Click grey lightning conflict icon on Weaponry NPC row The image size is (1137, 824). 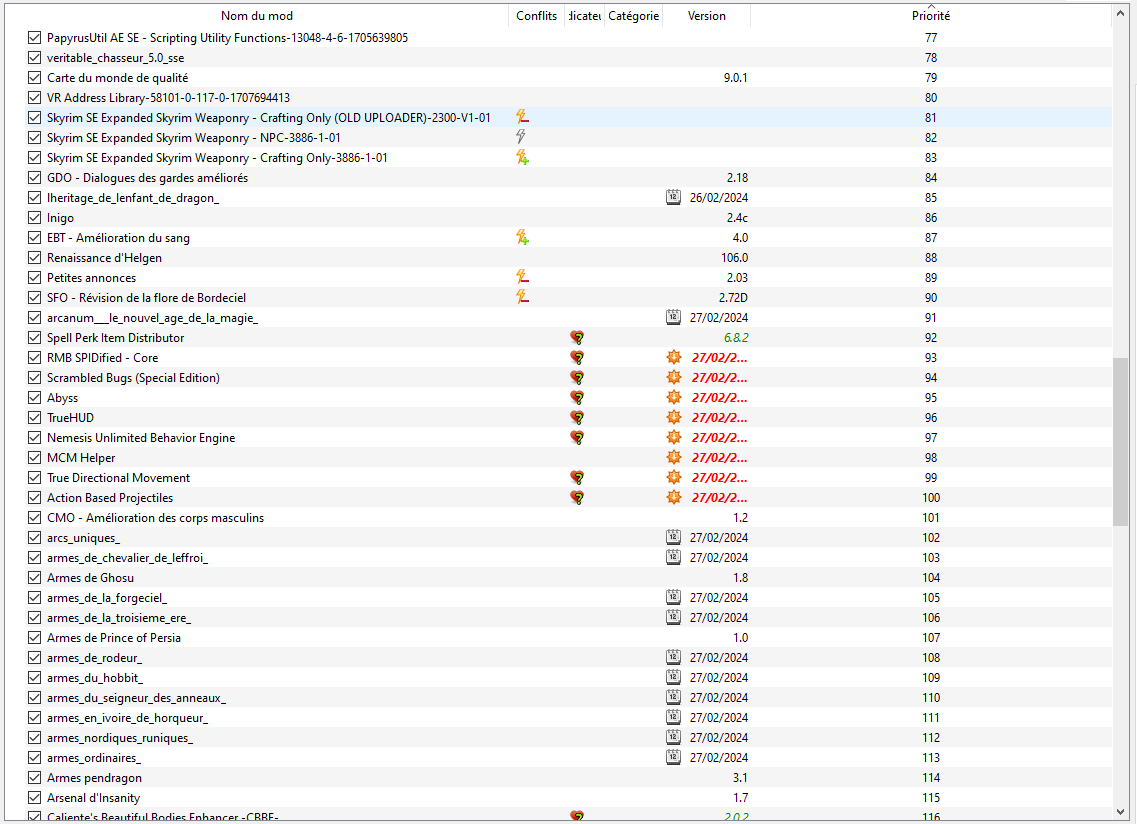click(x=521, y=136)
